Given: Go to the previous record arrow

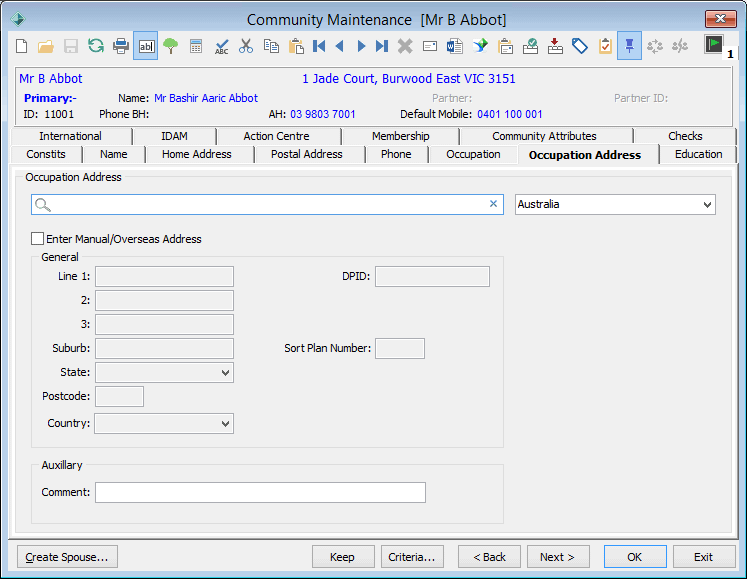Looking at the screenshot, I should click(x=340, y=46).
